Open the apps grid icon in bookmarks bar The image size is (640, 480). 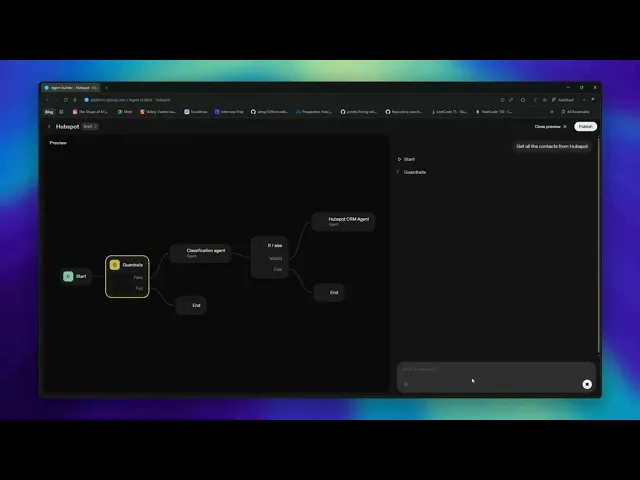tap(61, 112)
